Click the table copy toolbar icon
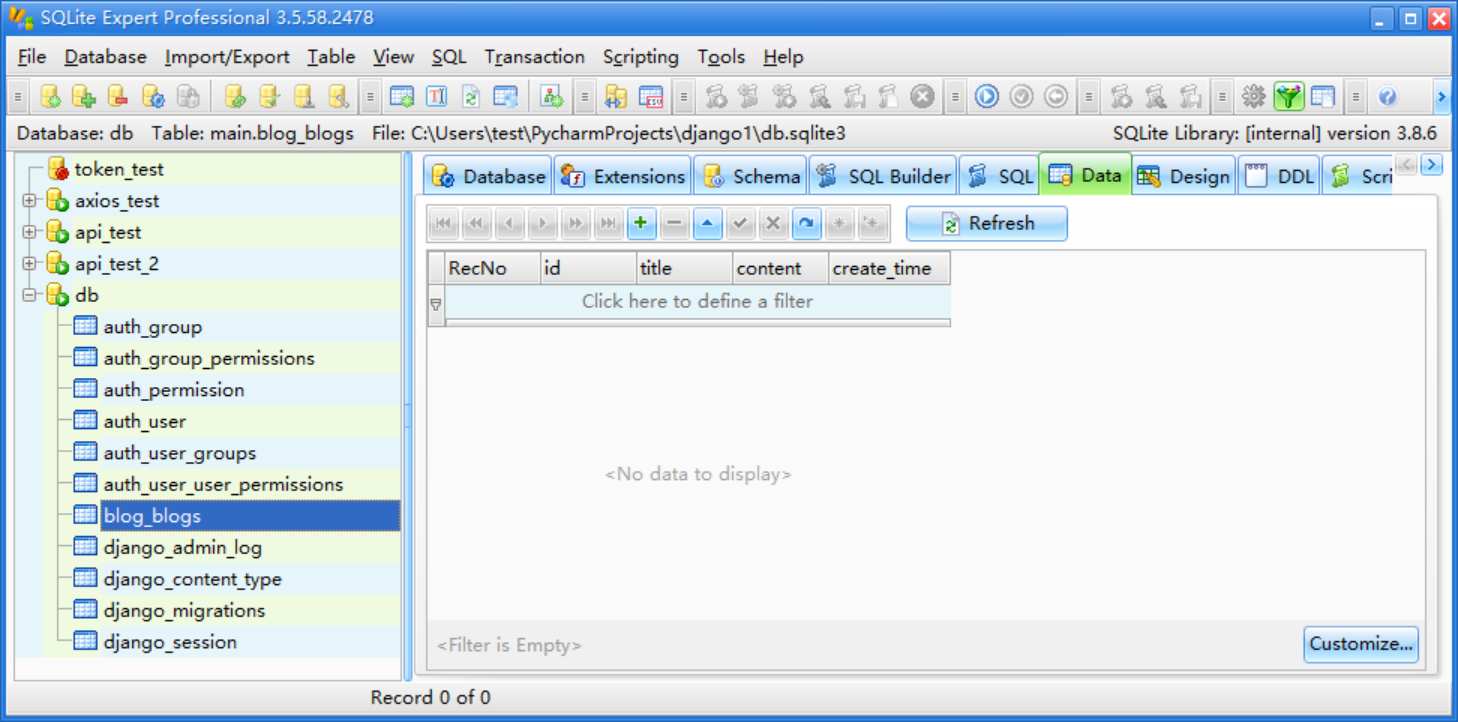Screen dimensions: 1458x722 [505, 97]
